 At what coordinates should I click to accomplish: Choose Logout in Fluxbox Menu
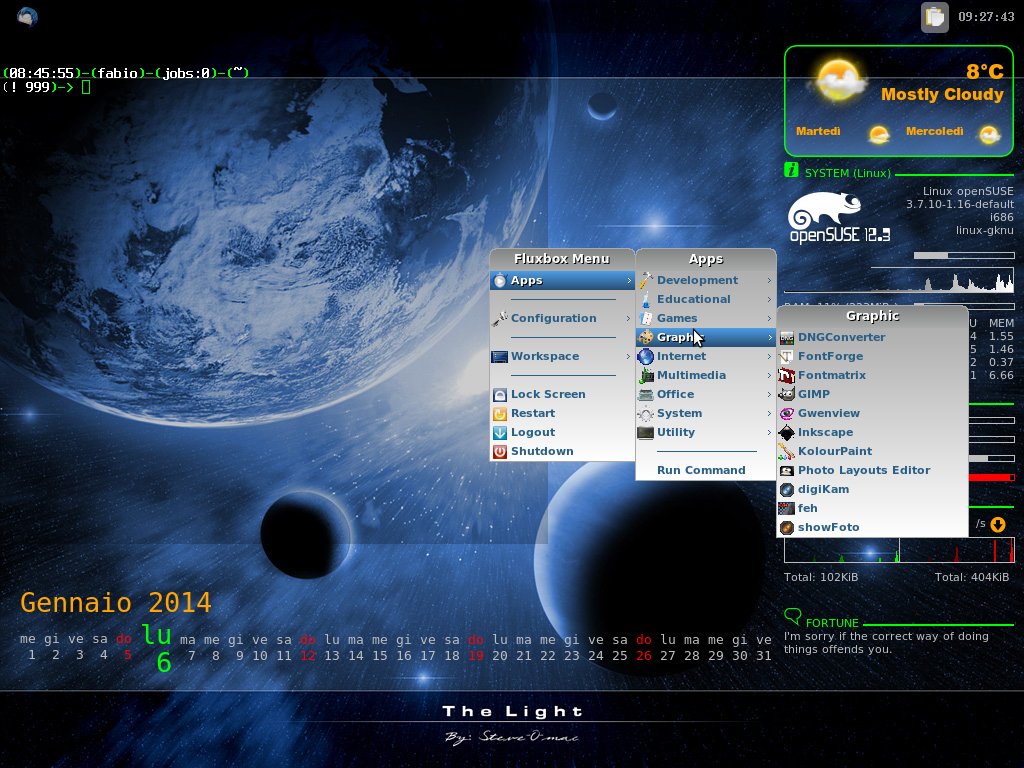562,432
